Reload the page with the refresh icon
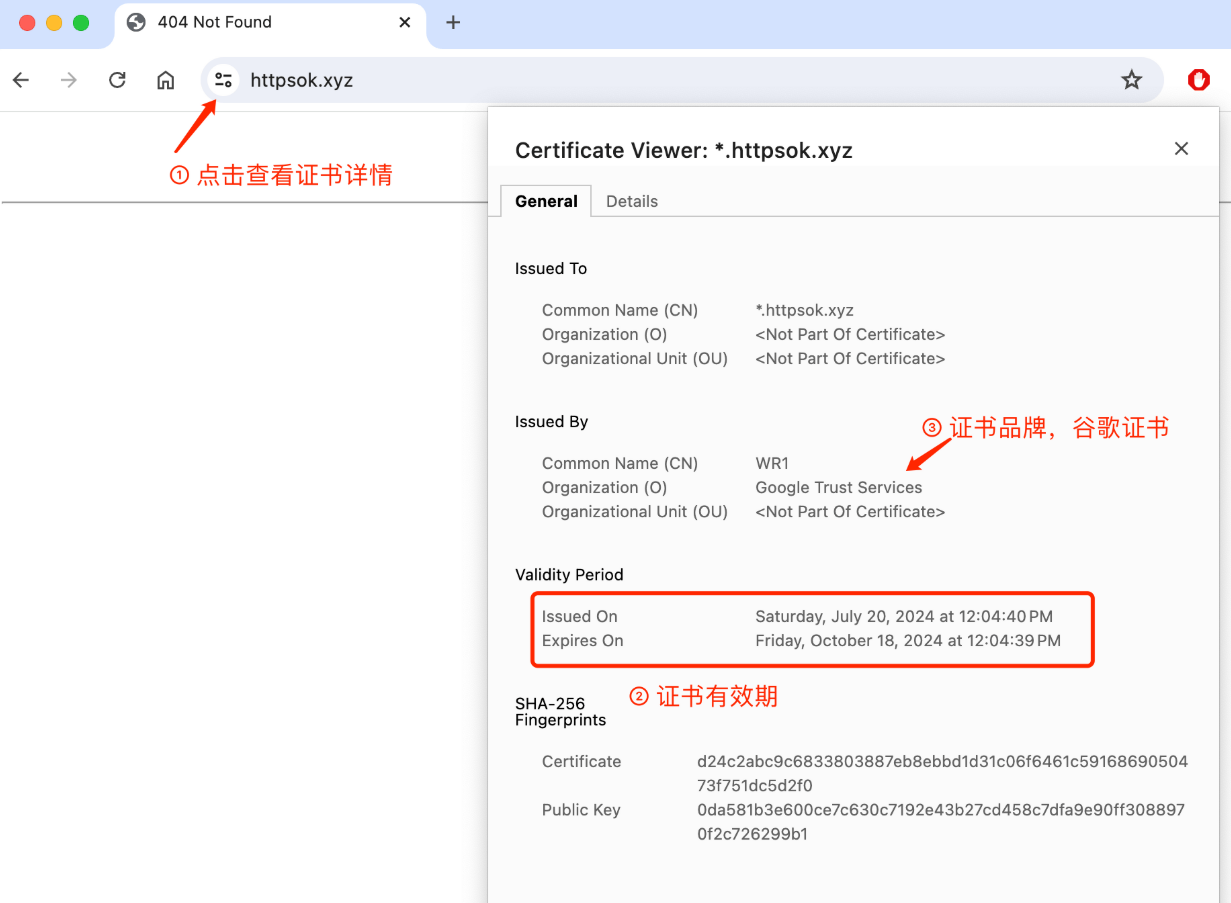Viewport: 1231px width, 903px height. [x=117, y=80]
